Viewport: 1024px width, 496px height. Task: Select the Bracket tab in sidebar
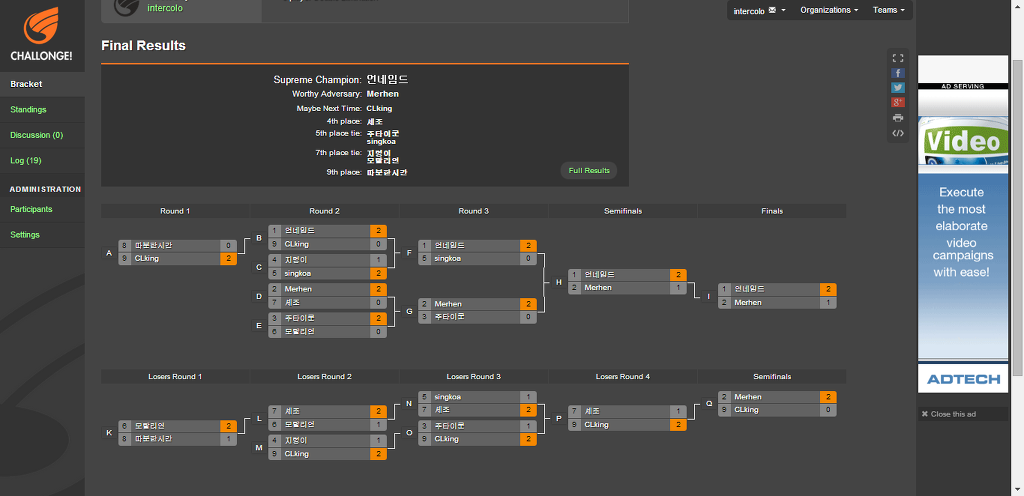pos(27,84)
